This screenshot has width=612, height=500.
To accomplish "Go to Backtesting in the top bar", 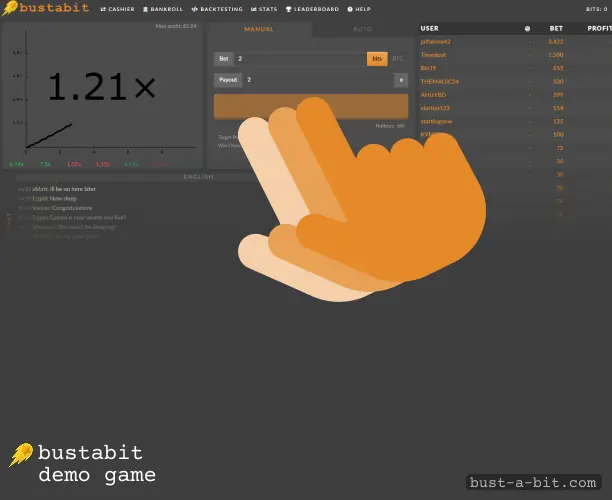I will 217,9.
